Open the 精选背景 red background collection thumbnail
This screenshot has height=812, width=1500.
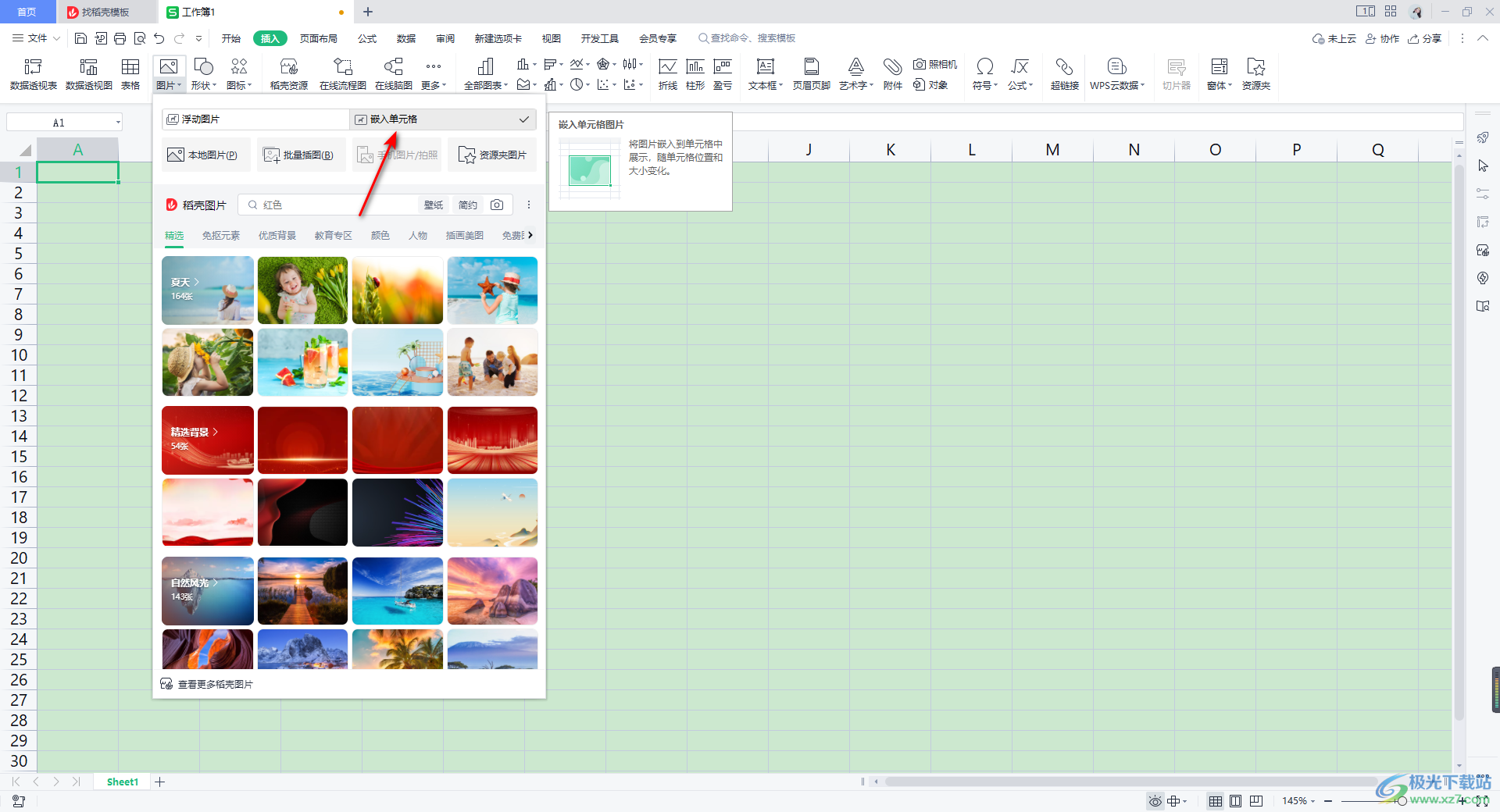pyautogui.click(x=208, y=440)
